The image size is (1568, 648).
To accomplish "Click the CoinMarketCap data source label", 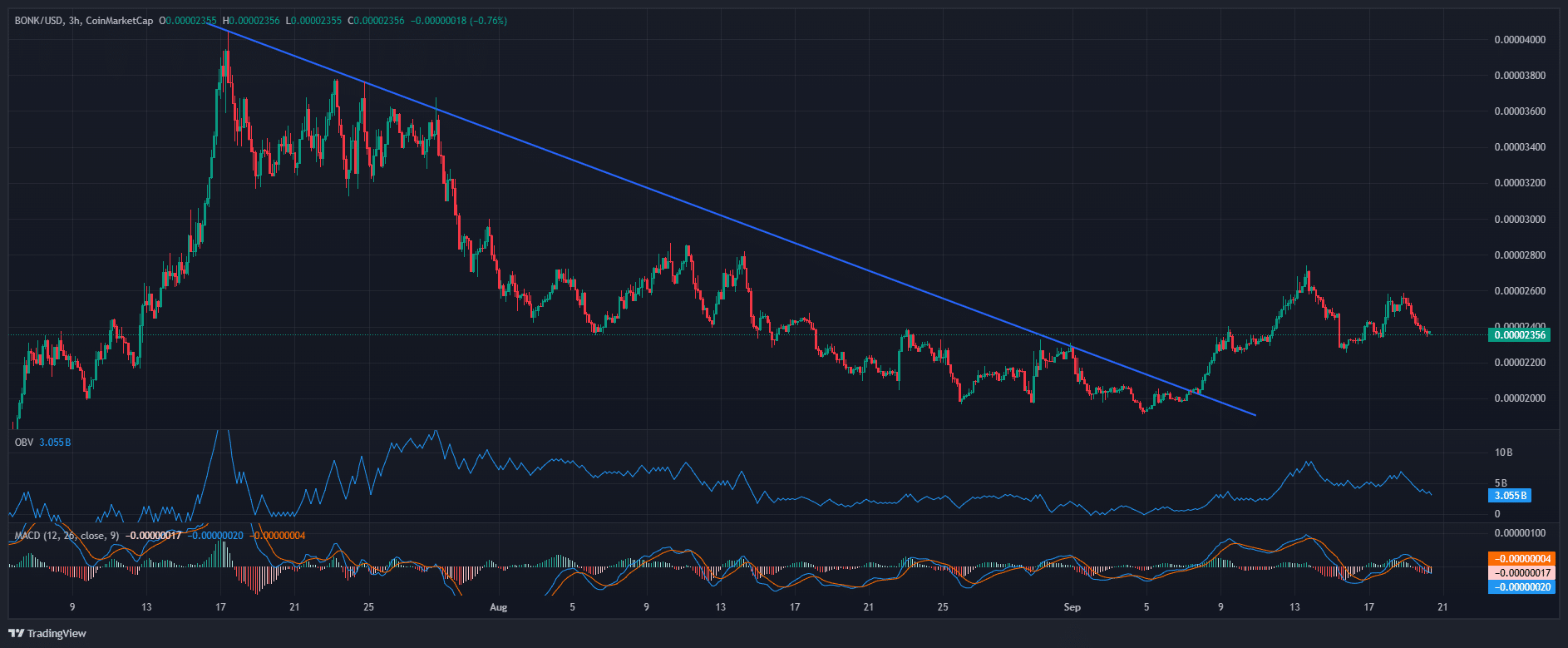I will click(120, 21).
